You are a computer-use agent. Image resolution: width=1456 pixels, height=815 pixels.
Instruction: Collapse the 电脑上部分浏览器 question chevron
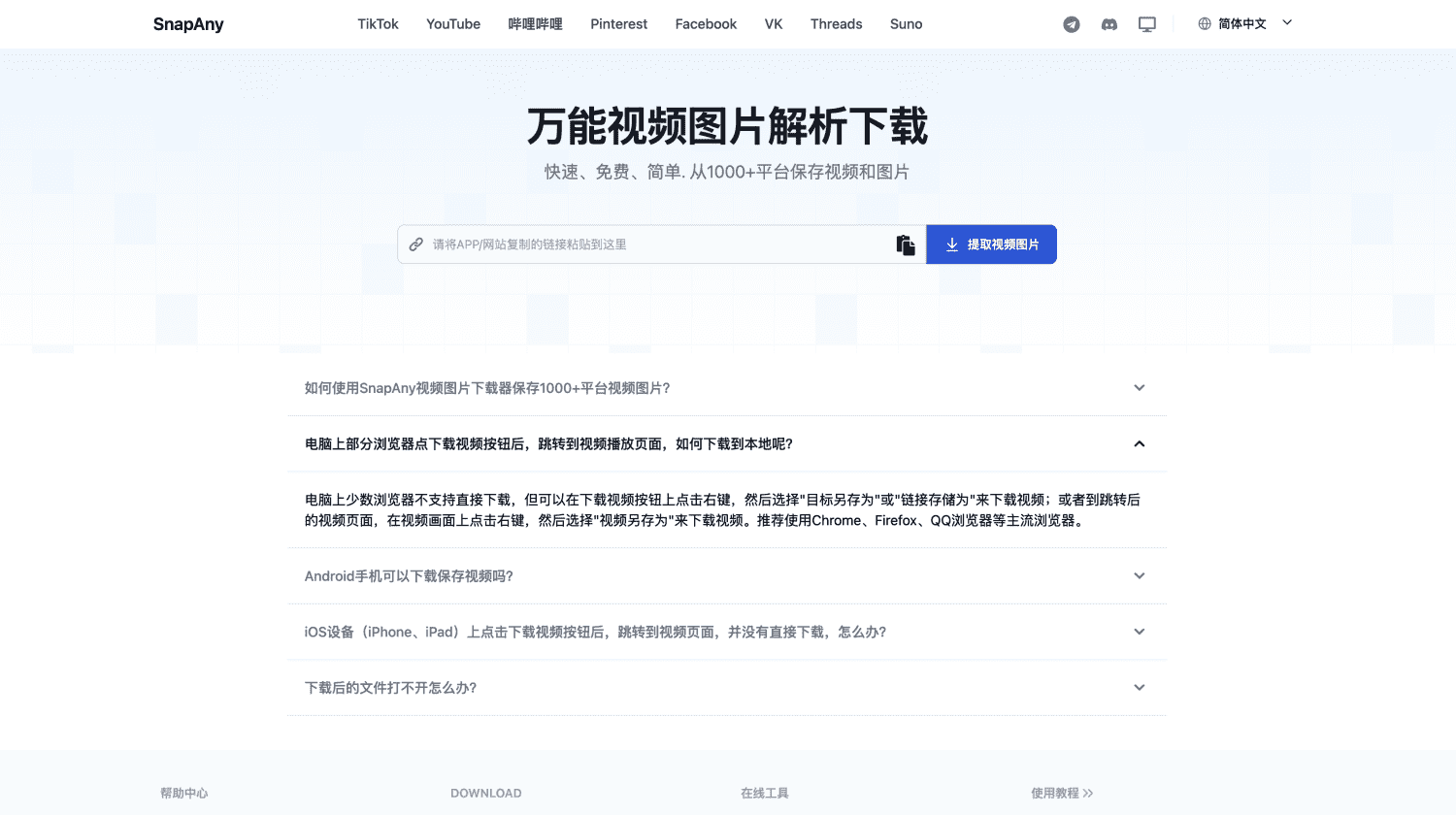pyautogui.click(x=1140, y=444)
